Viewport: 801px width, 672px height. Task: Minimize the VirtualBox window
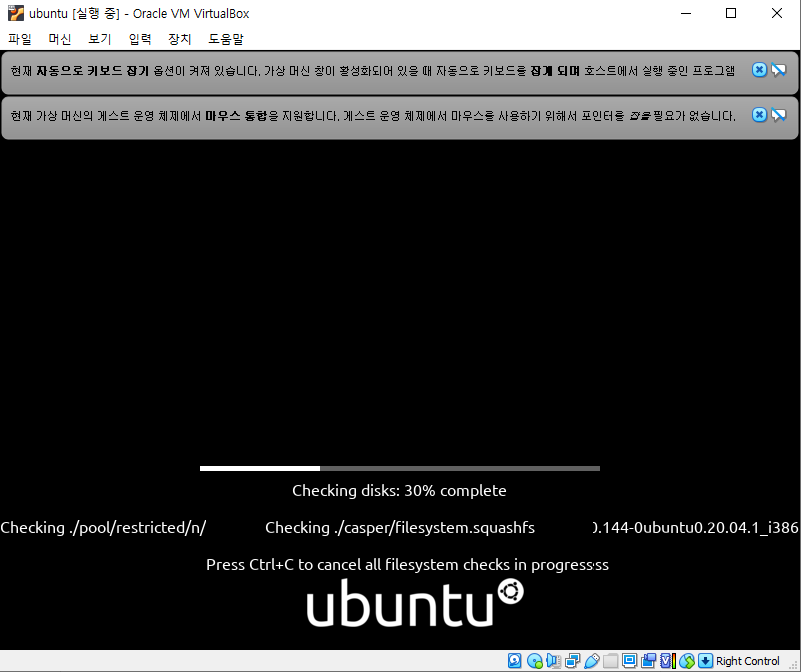click(686, 13)
